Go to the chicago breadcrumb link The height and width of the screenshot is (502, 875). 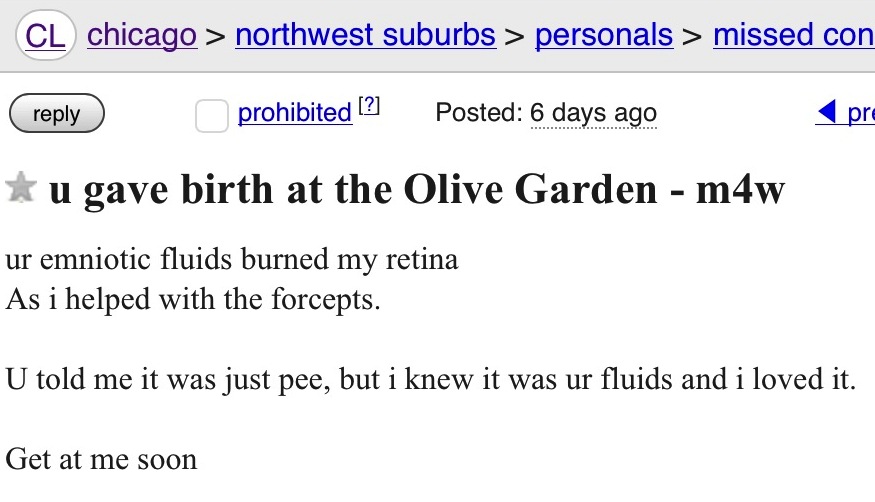click(142, 35)
